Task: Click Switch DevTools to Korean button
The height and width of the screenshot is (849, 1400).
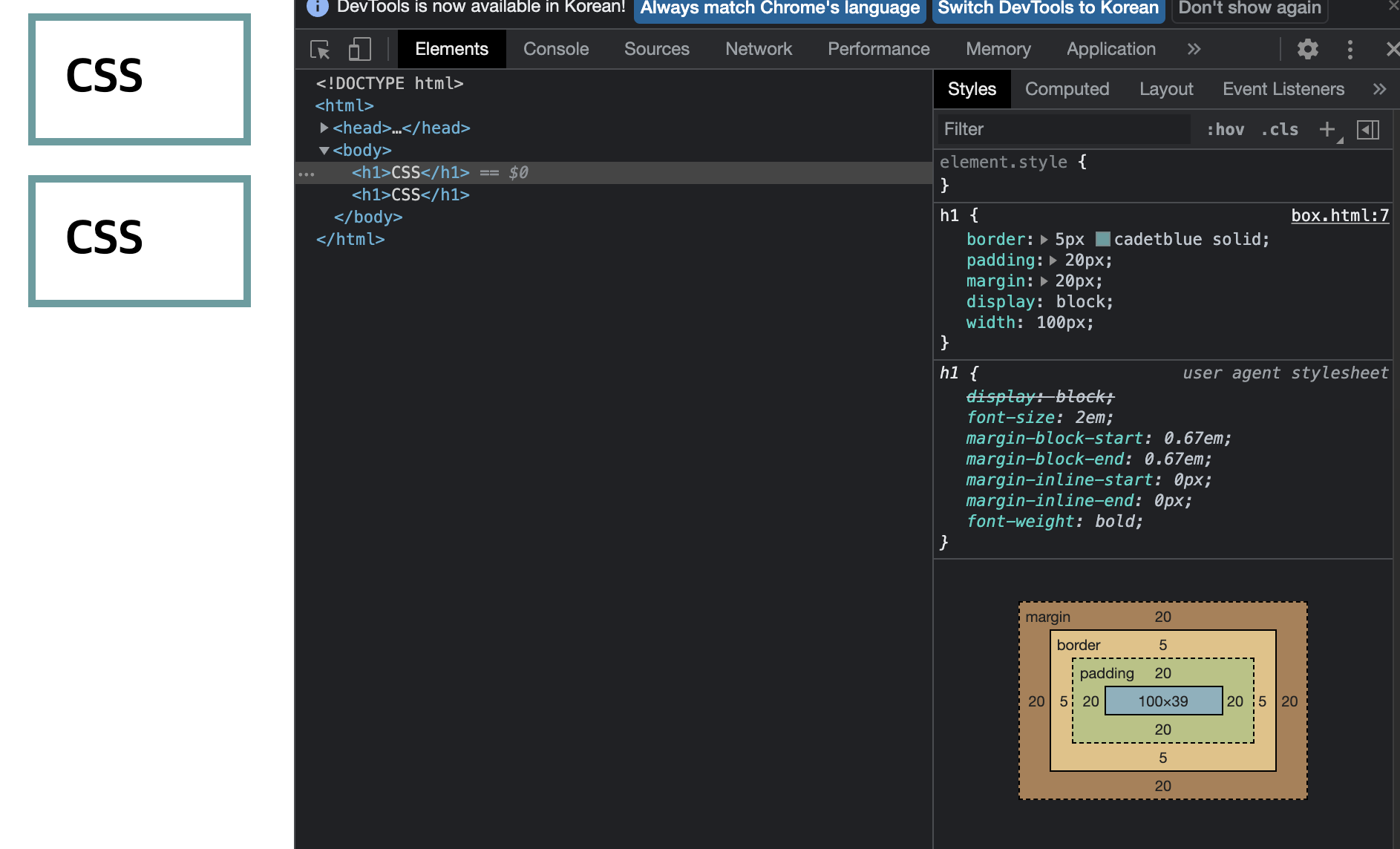Action: (1048, 9)
